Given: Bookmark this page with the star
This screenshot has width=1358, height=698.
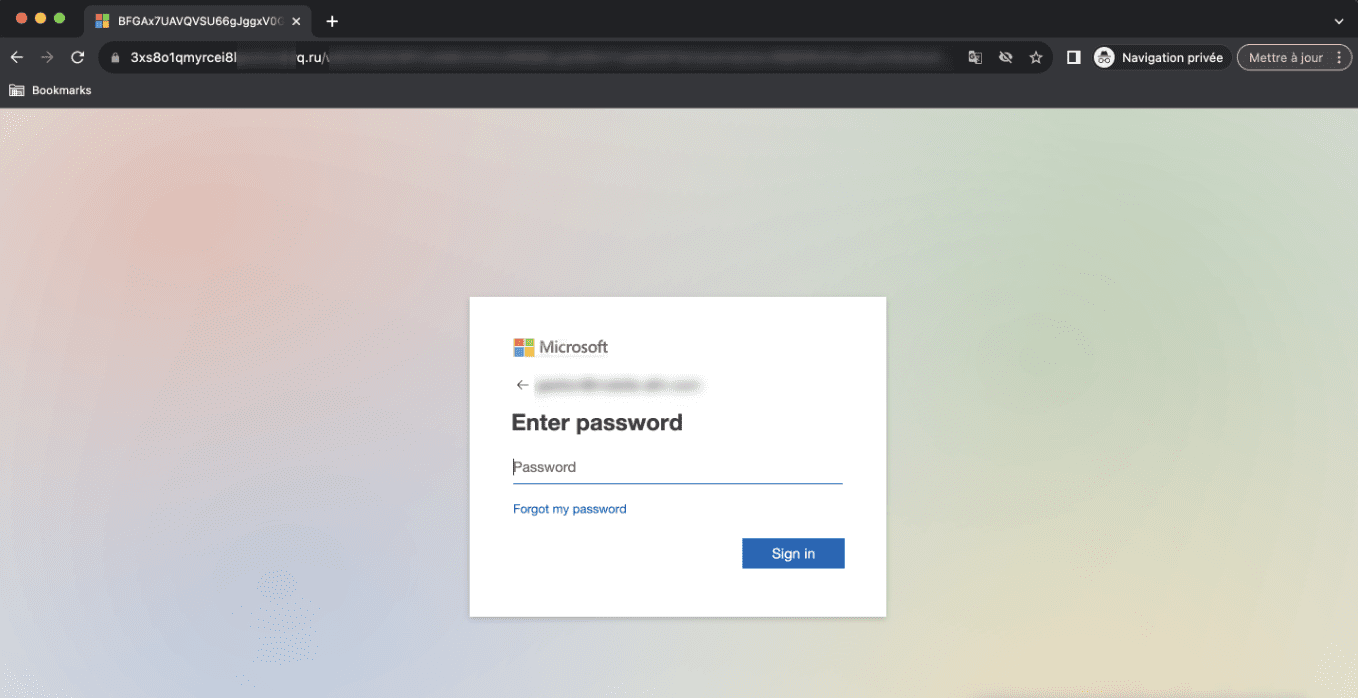Looking at the screenshot, I should [x=1036, y=58].
